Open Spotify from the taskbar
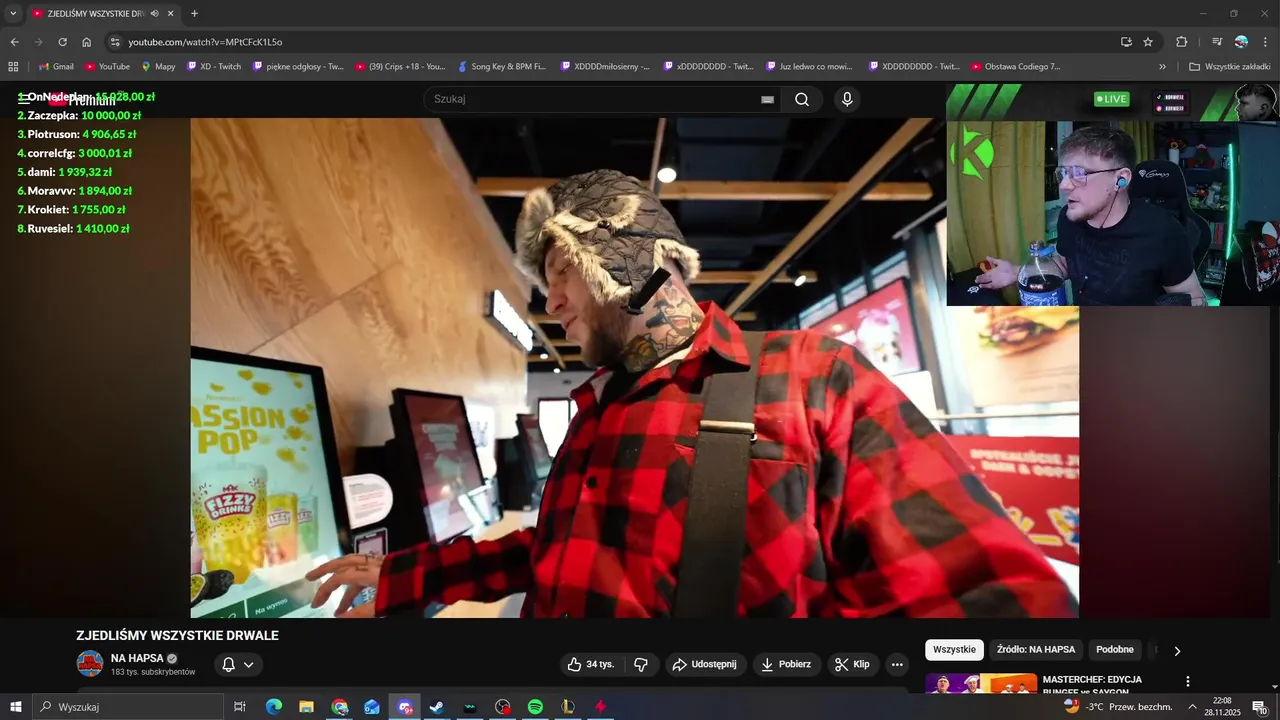This screenshot has height=720, width=1280. tap(535, 707)
